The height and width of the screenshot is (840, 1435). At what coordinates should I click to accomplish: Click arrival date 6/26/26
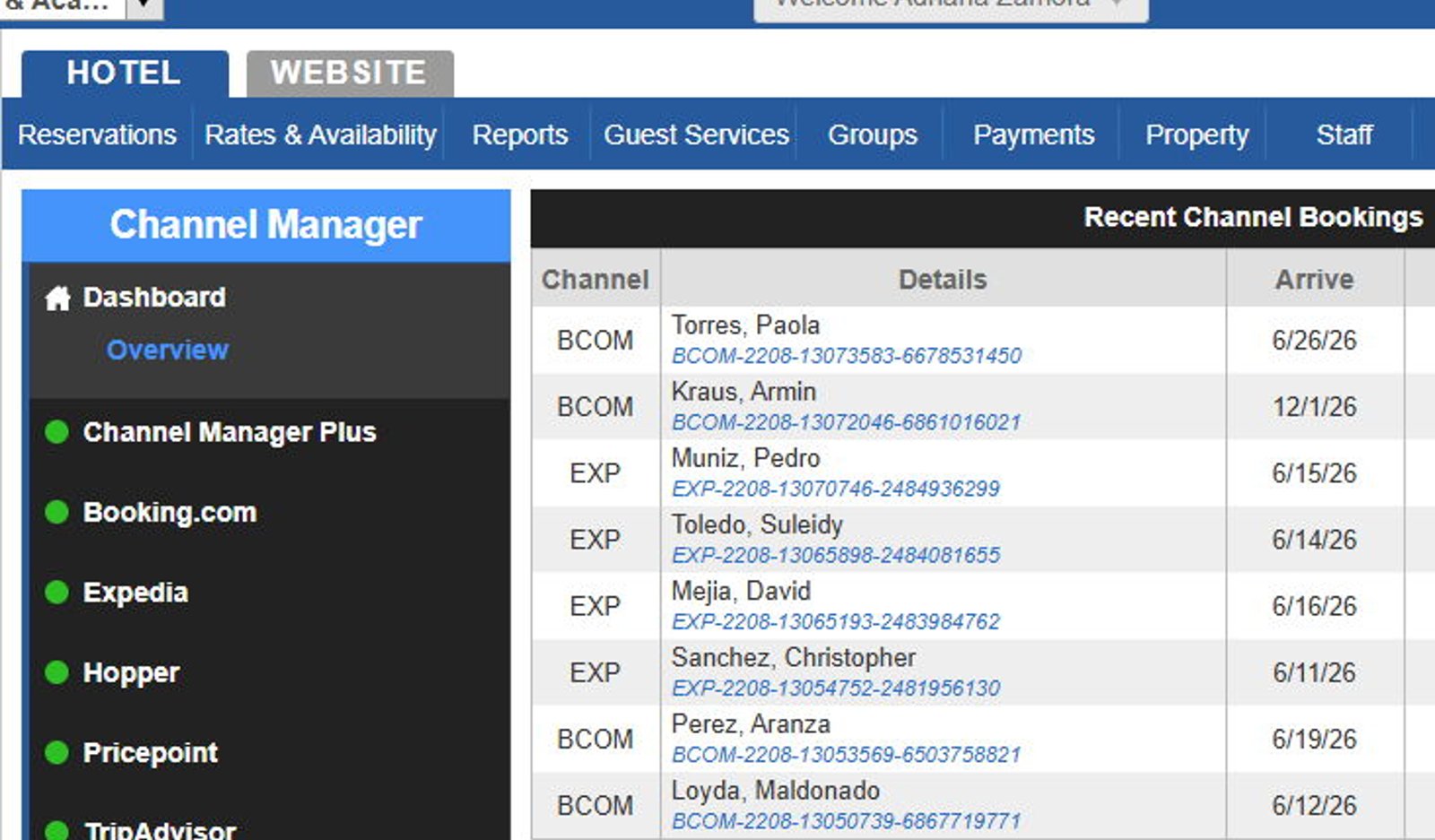pyautogui.click(x=1314, y=341)
